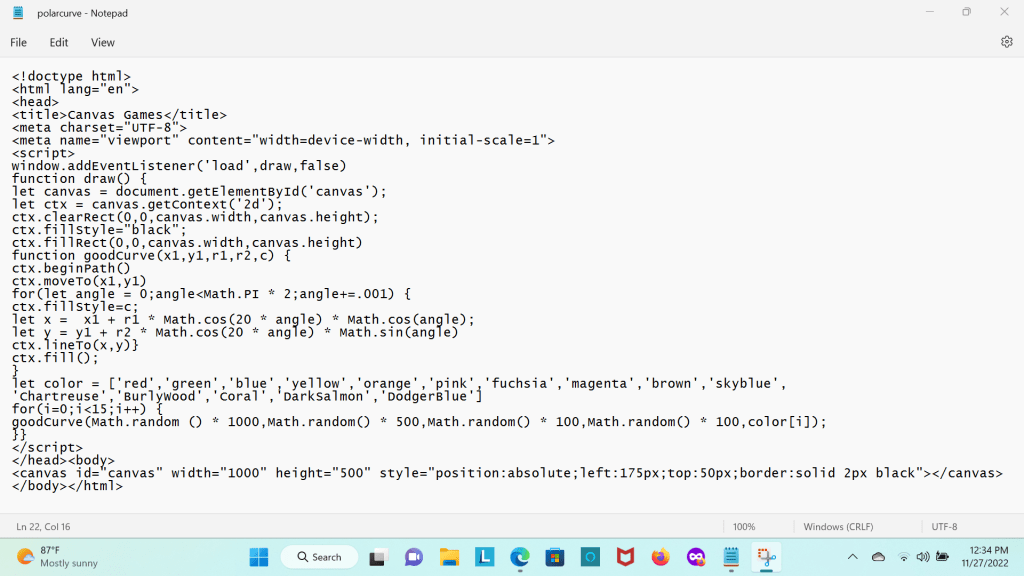1024x576 pixels.
Task: Click the taskbar Search box
Action: click(318, 557)
